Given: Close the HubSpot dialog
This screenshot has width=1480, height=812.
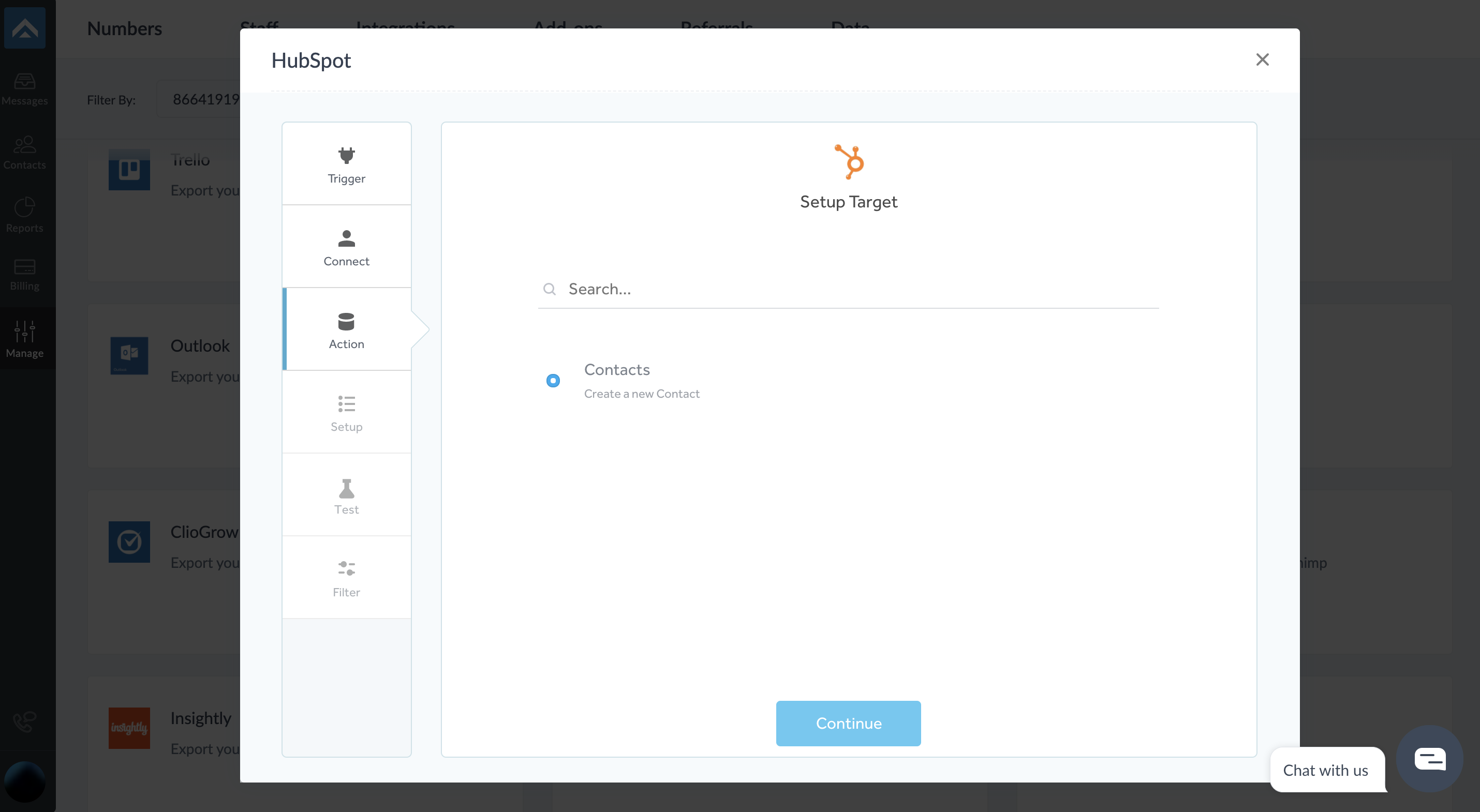Looking at the screenshot, I should point(1262,59).
